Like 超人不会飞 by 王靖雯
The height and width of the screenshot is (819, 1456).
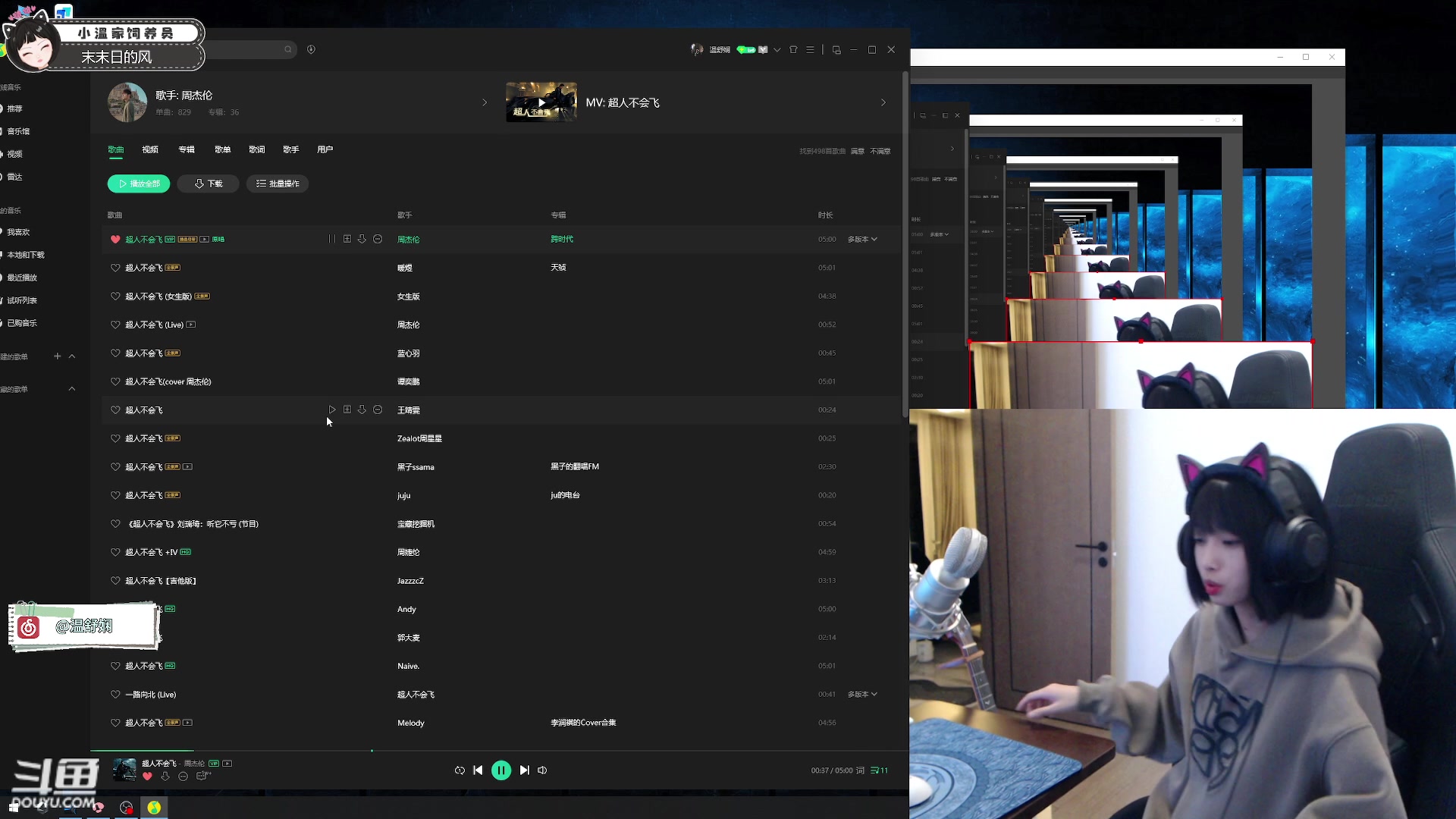[x=115, y=409]
